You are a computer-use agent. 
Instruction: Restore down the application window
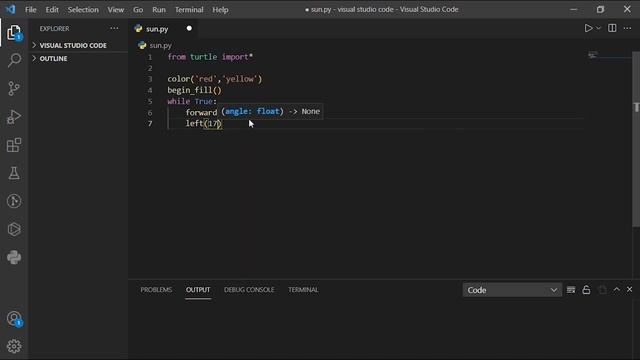pos(600,9)
